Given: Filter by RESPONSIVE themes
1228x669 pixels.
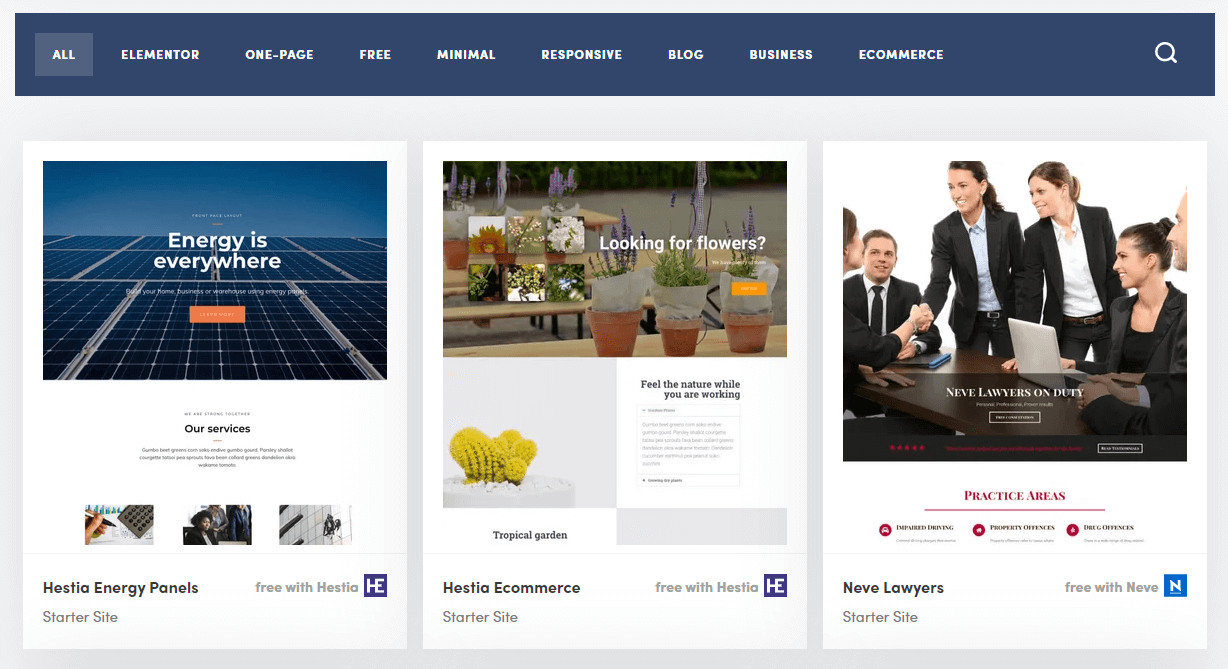Looking at the screenshot, I should tap(582, 54).
